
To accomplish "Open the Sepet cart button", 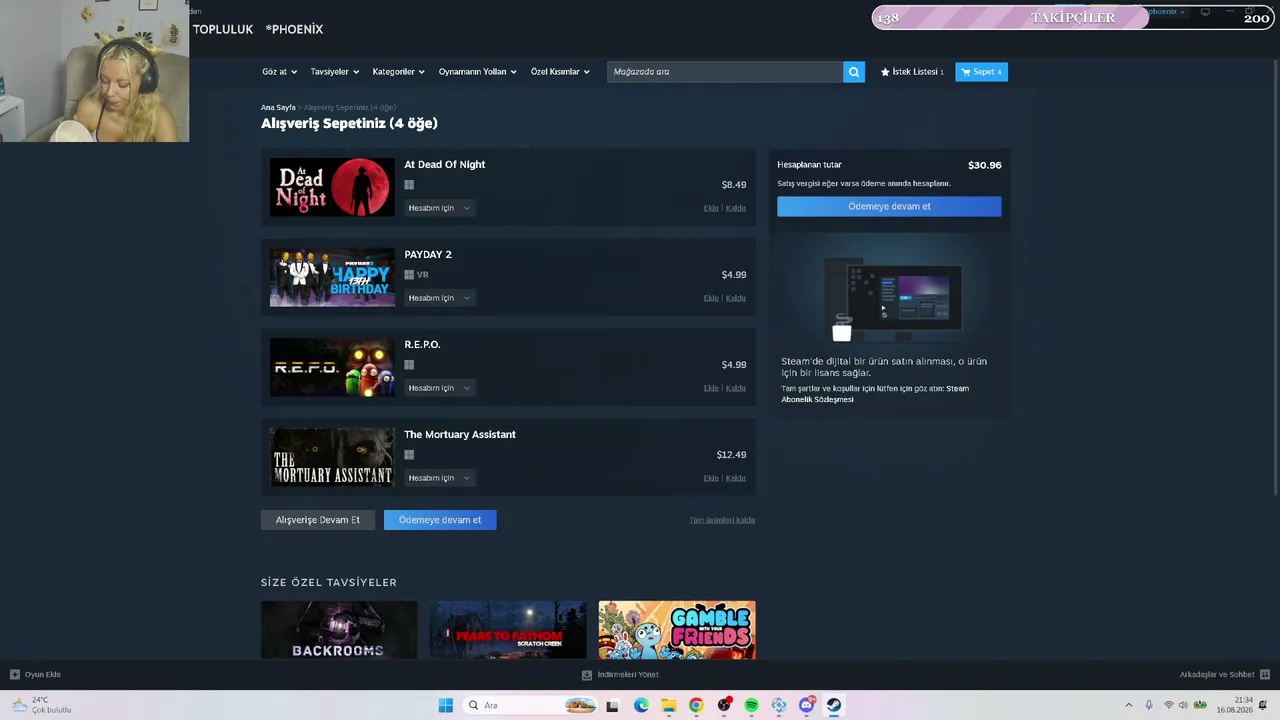I will [981, 72].
